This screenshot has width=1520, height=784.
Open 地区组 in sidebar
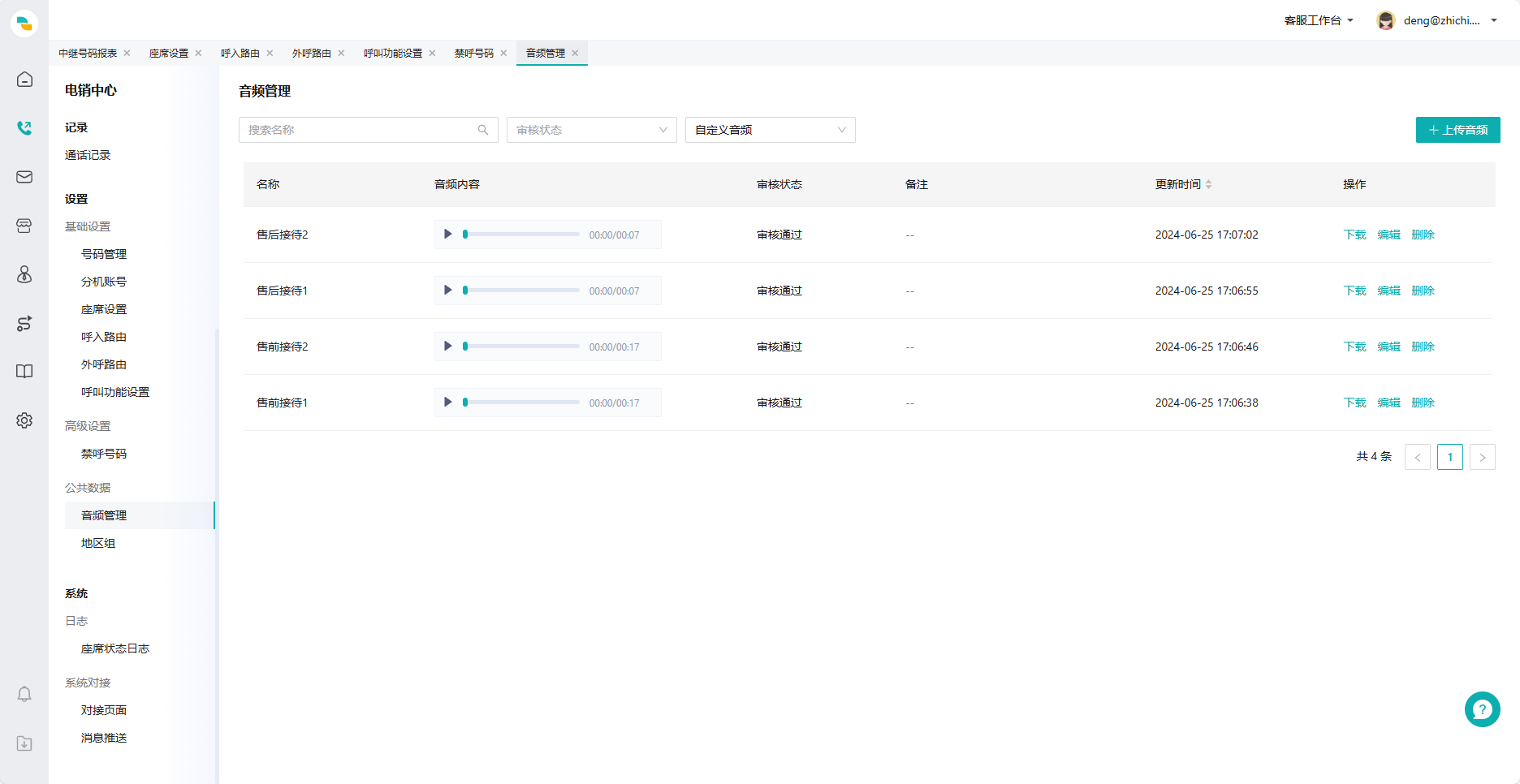coord(98,543)
